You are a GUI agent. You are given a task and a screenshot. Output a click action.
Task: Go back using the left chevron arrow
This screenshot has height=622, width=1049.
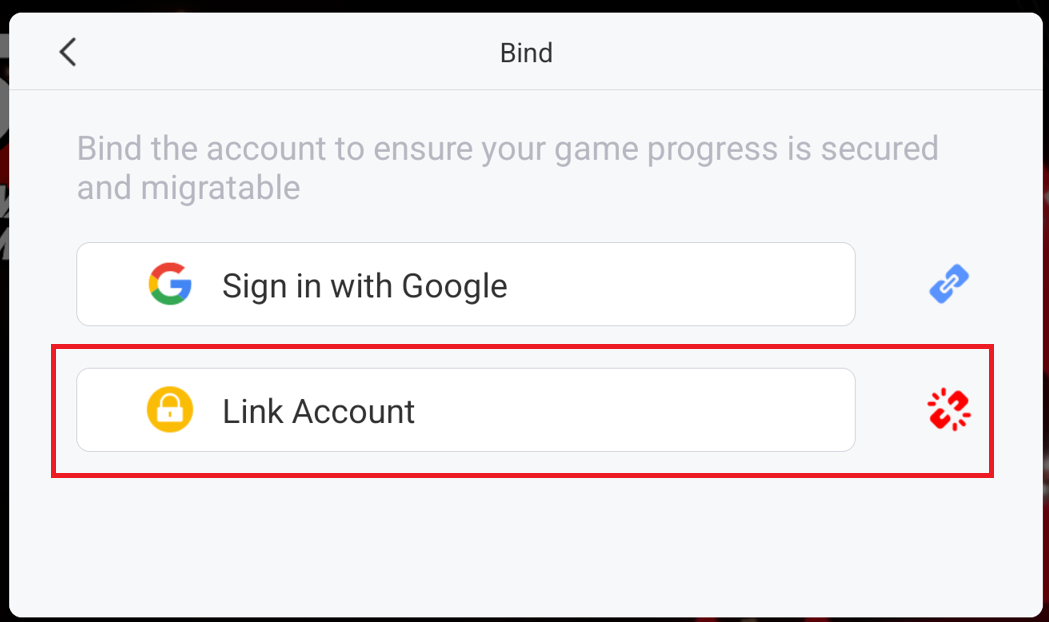tap(68, 52)
